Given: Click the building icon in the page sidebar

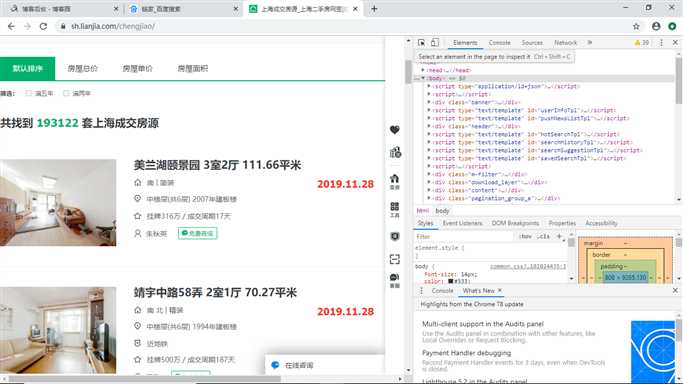Looking at the screenshot, I should 395,152.
